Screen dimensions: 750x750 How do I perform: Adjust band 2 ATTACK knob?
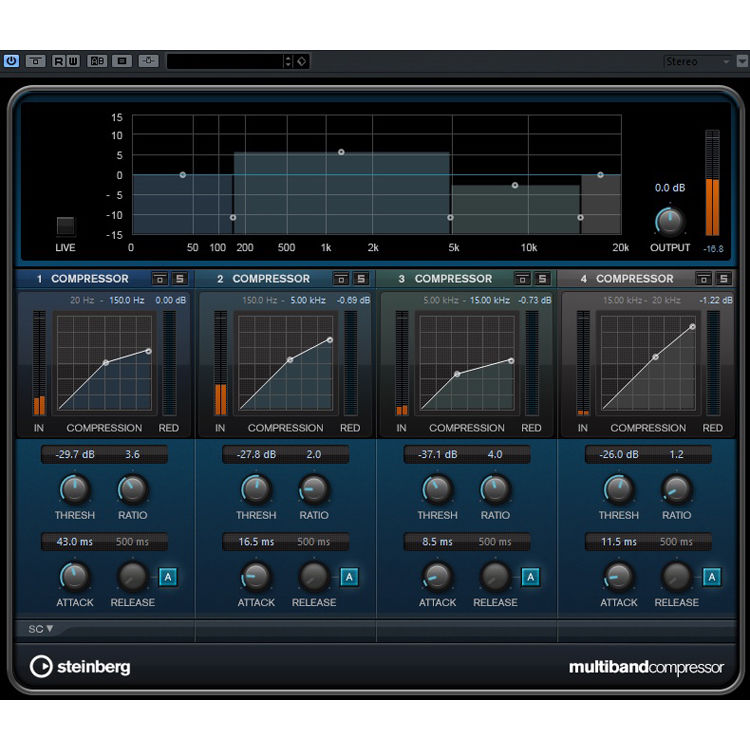point(256,577)
